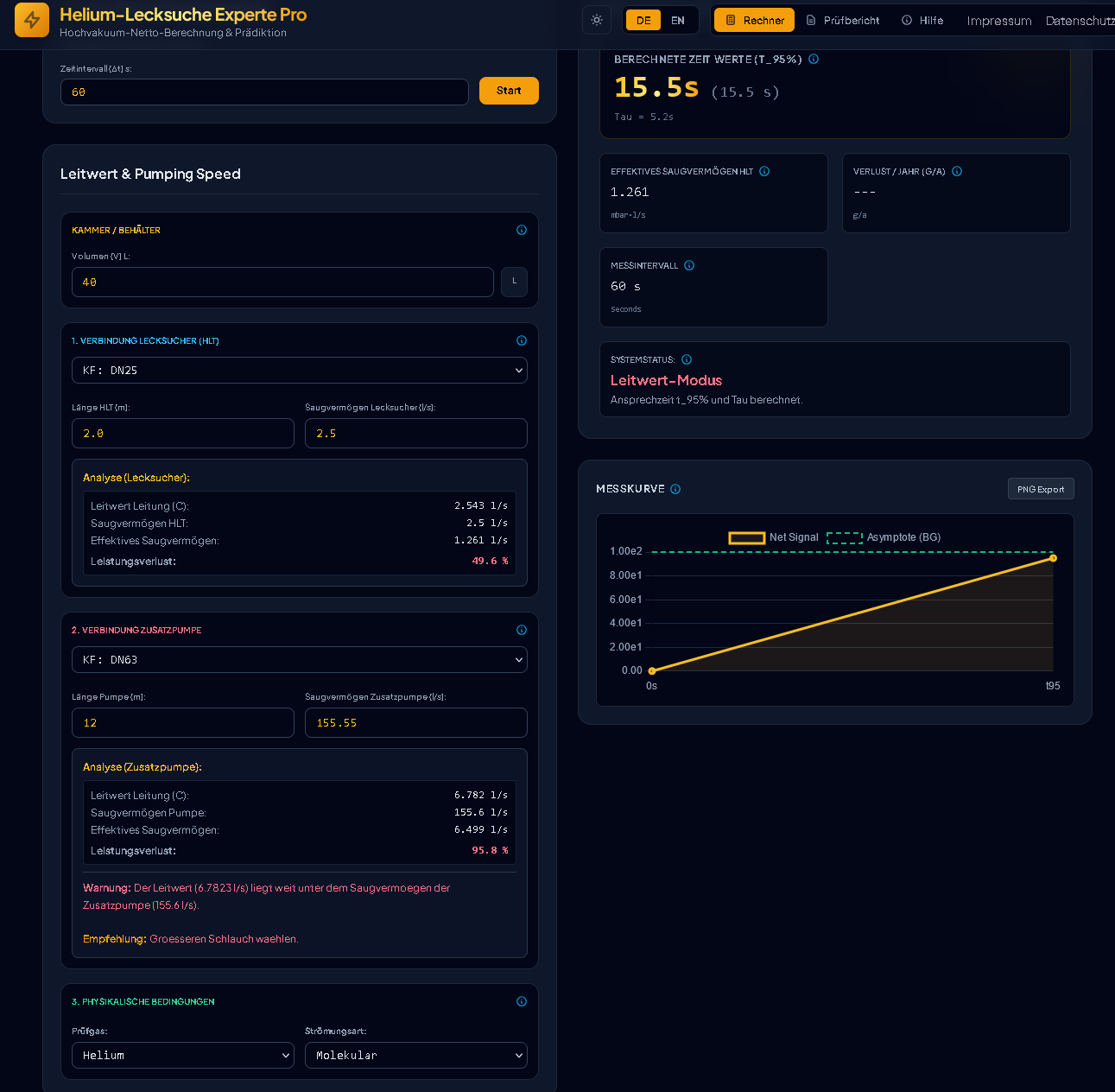Show info icon beside Messkurve title
This screenshot has width=1115, height=1092.
coord(675,489)
